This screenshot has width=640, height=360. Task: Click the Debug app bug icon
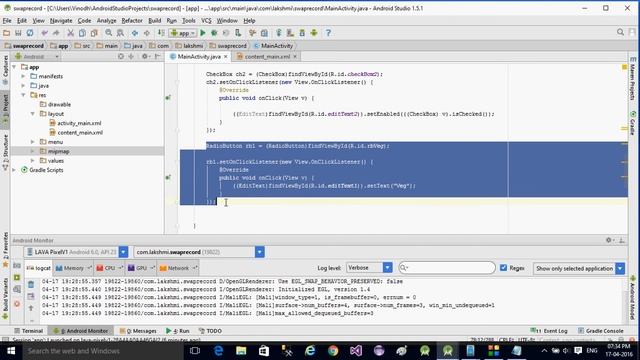pos(214,33)
